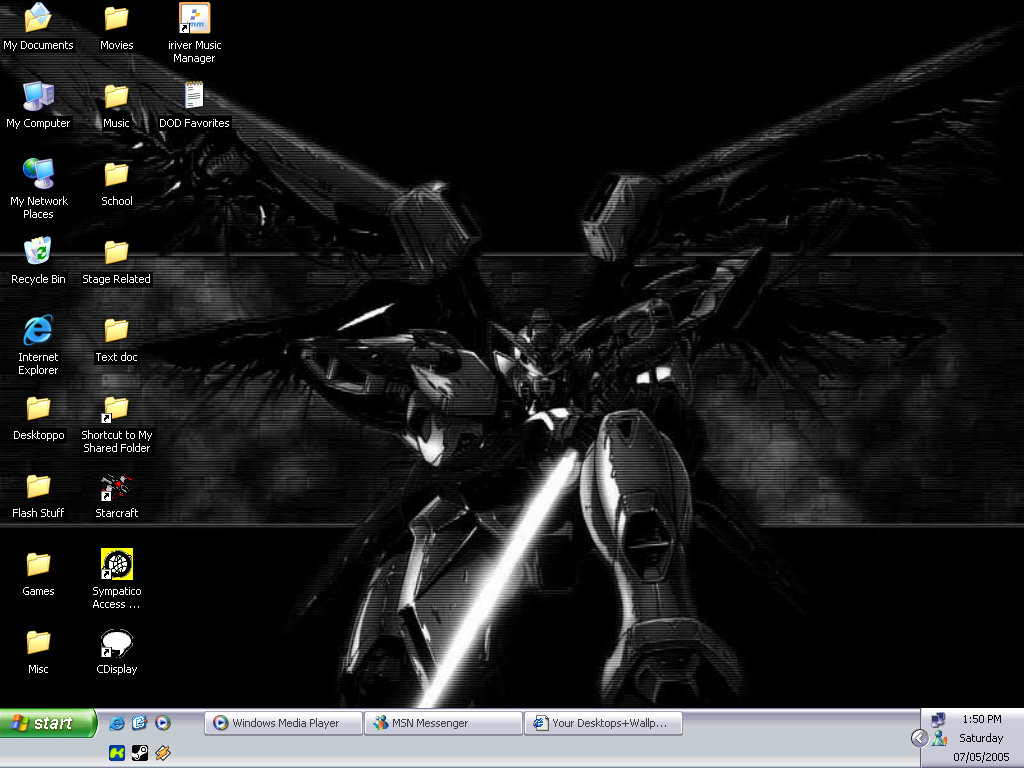The image size is (1024, 768).
Task: Click the Outlook Express Quick Launch icon
Action: point(140,723)
